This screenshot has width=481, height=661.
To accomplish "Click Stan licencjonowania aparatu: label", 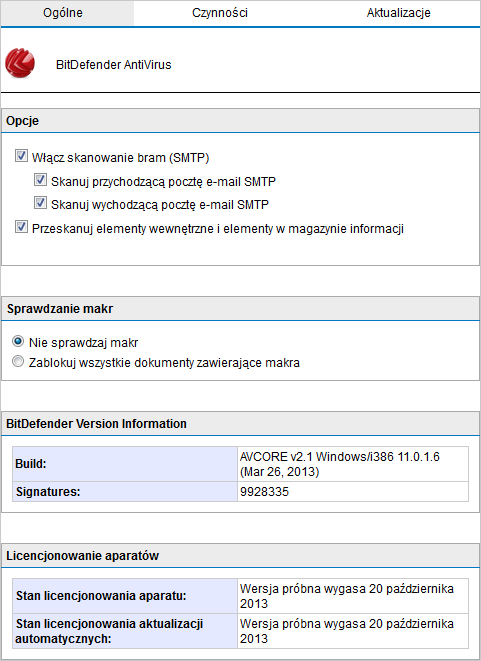I will tap(125, 596).
